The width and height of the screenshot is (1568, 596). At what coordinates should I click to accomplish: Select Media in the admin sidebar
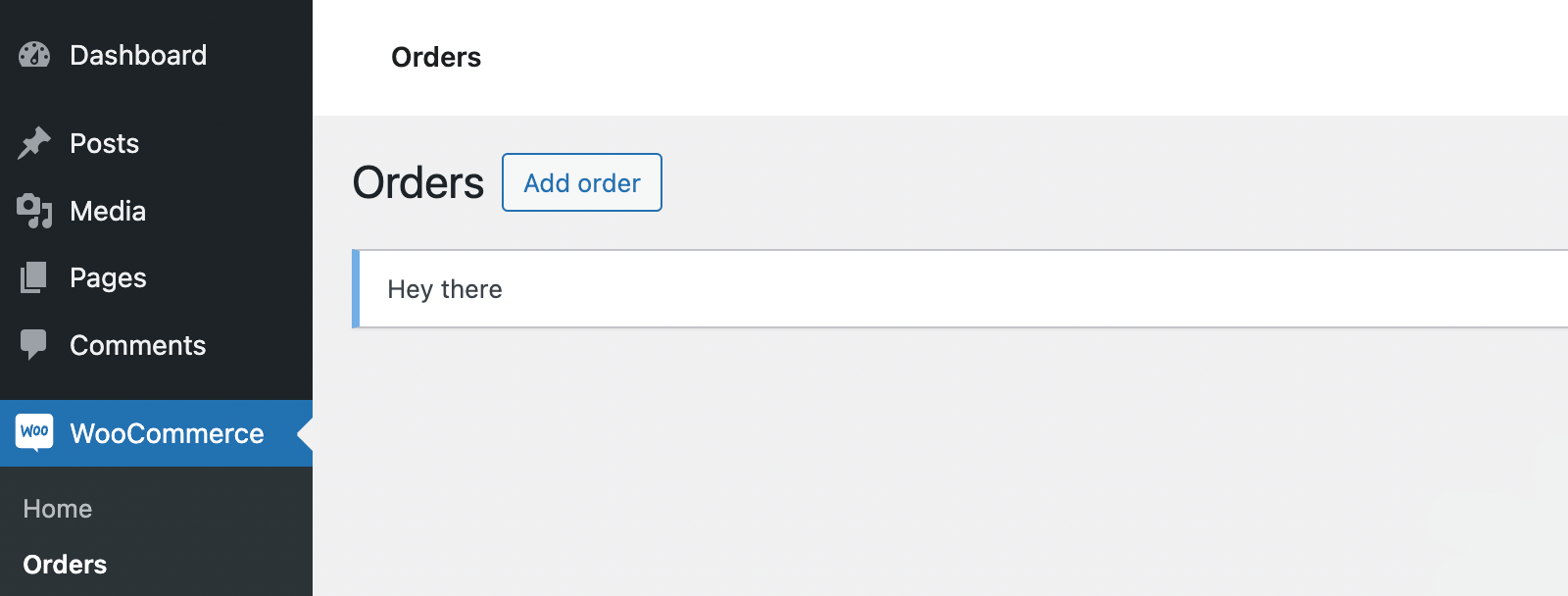click(108, 211)
